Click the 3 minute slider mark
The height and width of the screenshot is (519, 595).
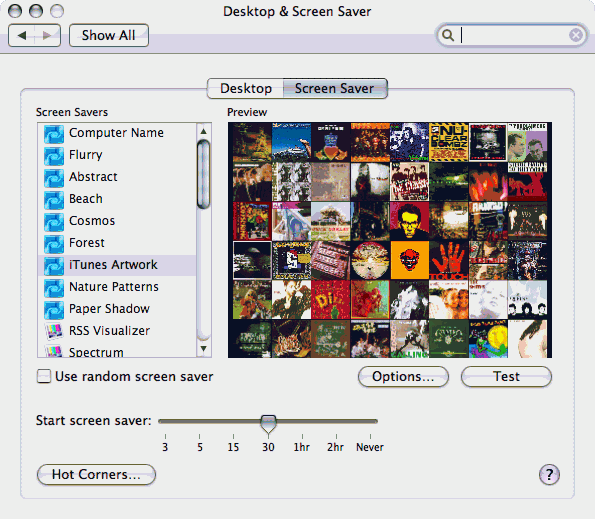(x=165, y=447)
